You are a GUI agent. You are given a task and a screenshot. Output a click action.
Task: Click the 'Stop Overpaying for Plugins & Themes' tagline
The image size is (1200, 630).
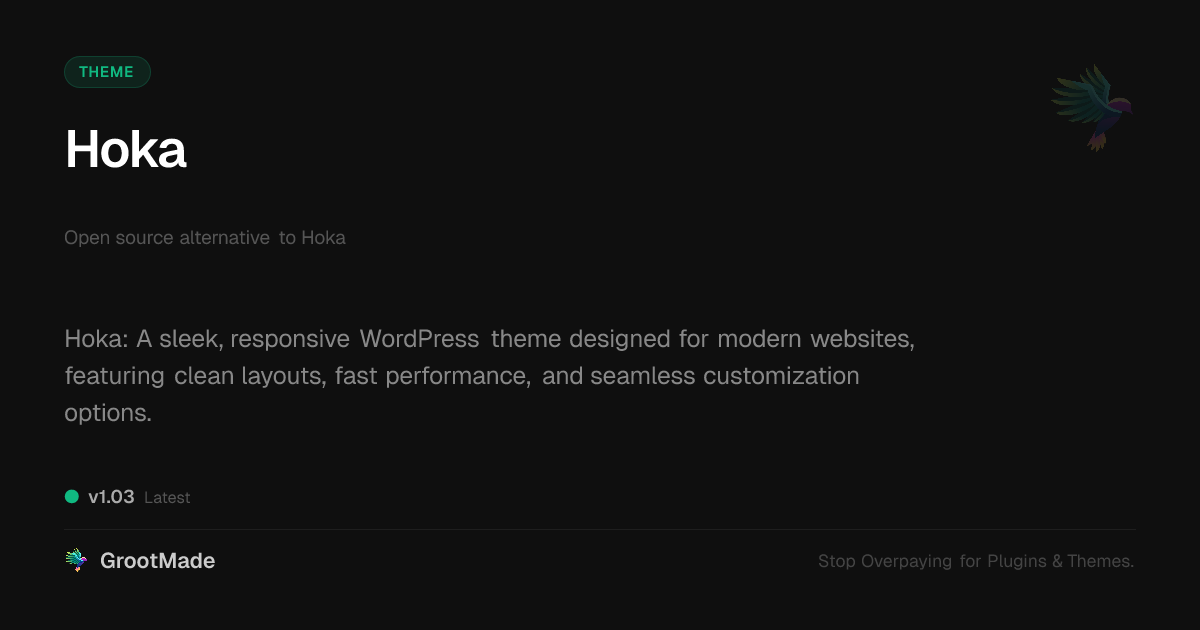[975, 561]
